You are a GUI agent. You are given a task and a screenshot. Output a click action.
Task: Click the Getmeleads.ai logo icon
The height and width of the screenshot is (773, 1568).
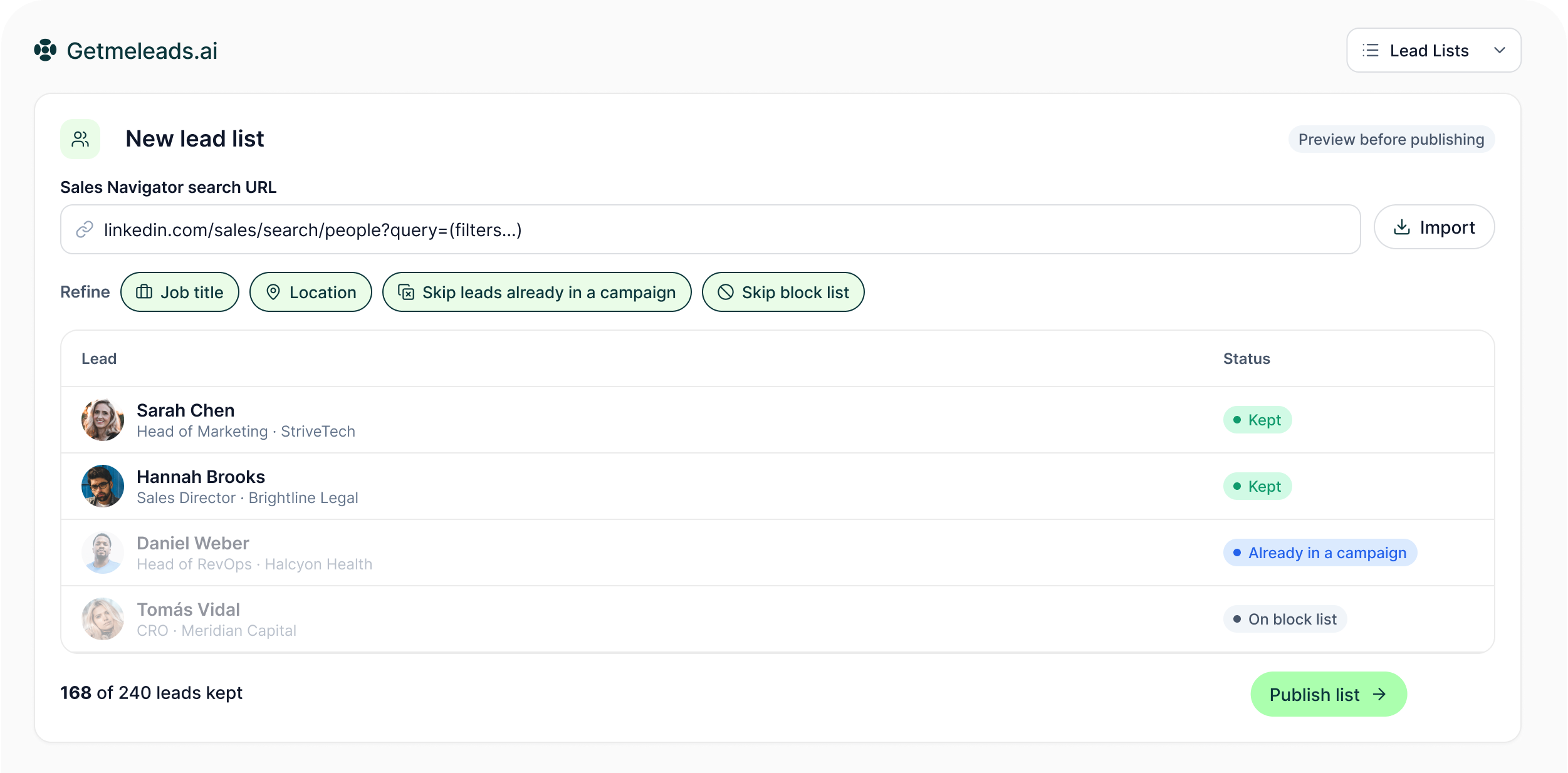[45, 50]
